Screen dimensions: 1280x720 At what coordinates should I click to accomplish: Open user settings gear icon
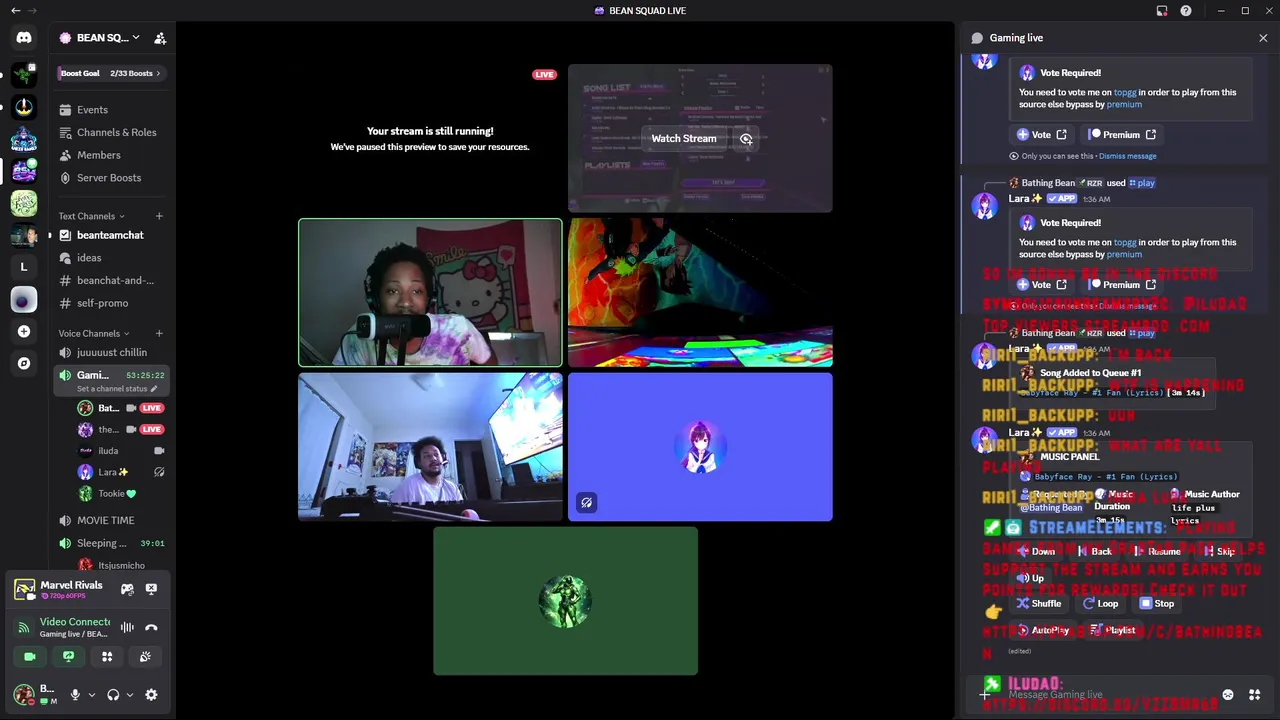[151, 695]
